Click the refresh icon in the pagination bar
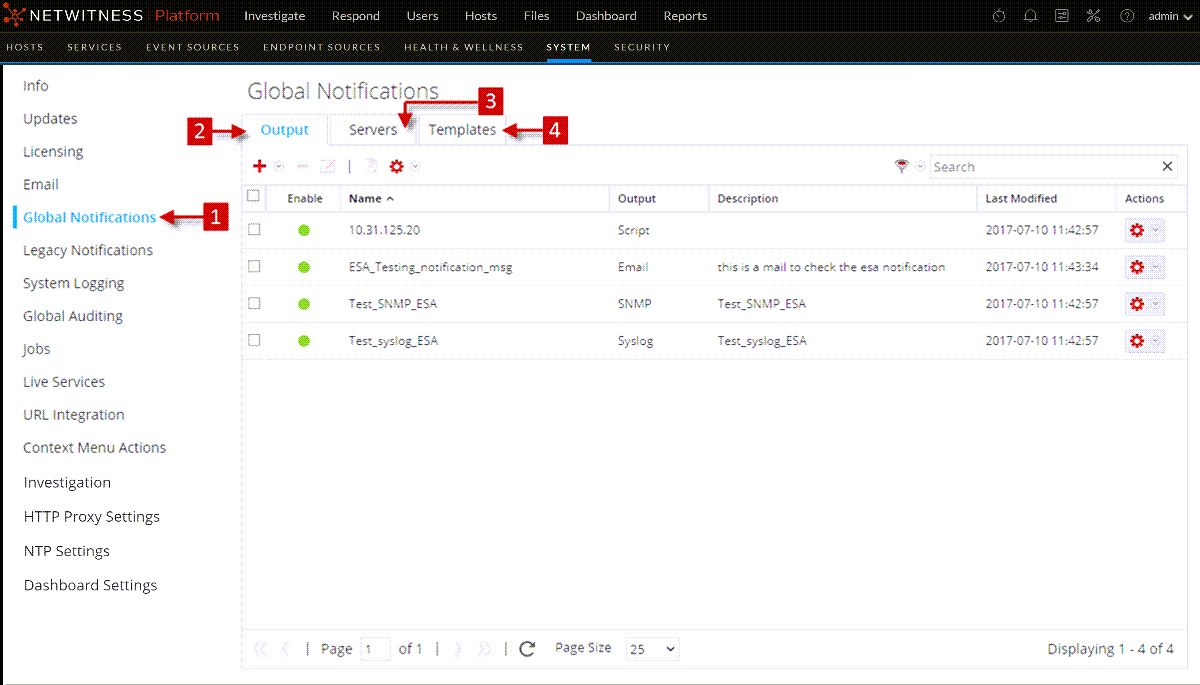Viewport: 1200px width, 685px height. point(528,649)
